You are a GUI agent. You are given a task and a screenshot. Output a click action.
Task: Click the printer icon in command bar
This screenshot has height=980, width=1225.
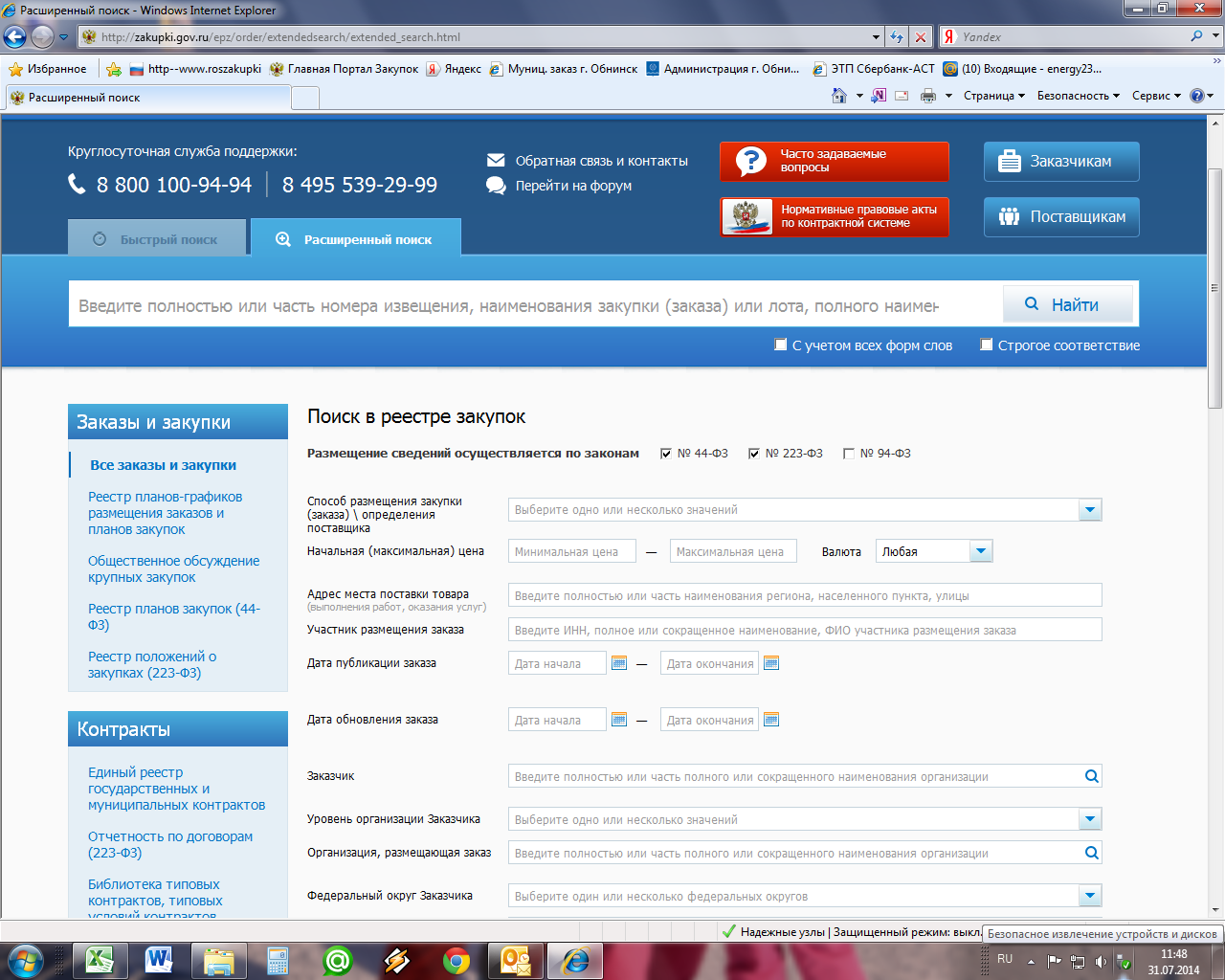click(927, 96)
